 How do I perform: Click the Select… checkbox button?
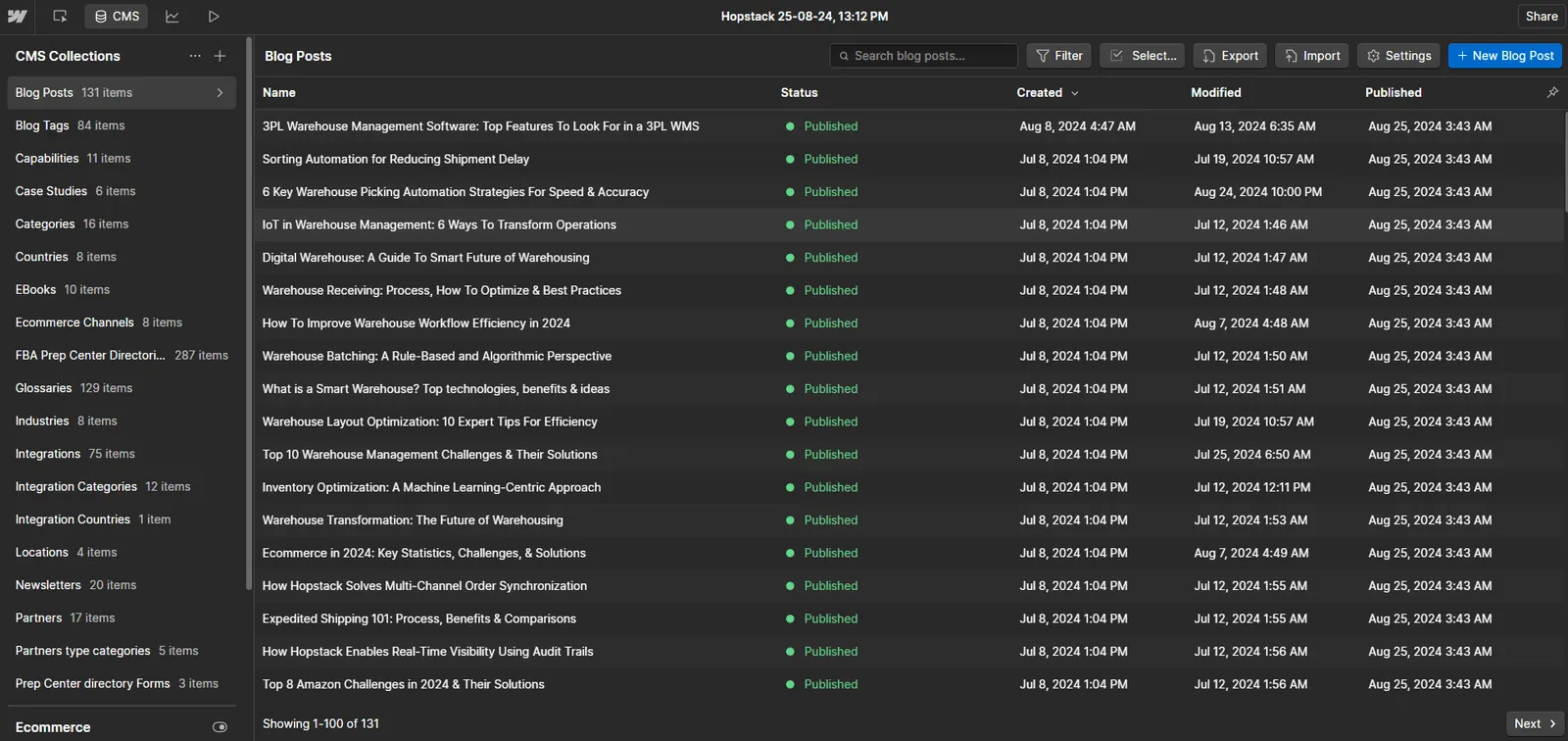(x=1142, y=56)
